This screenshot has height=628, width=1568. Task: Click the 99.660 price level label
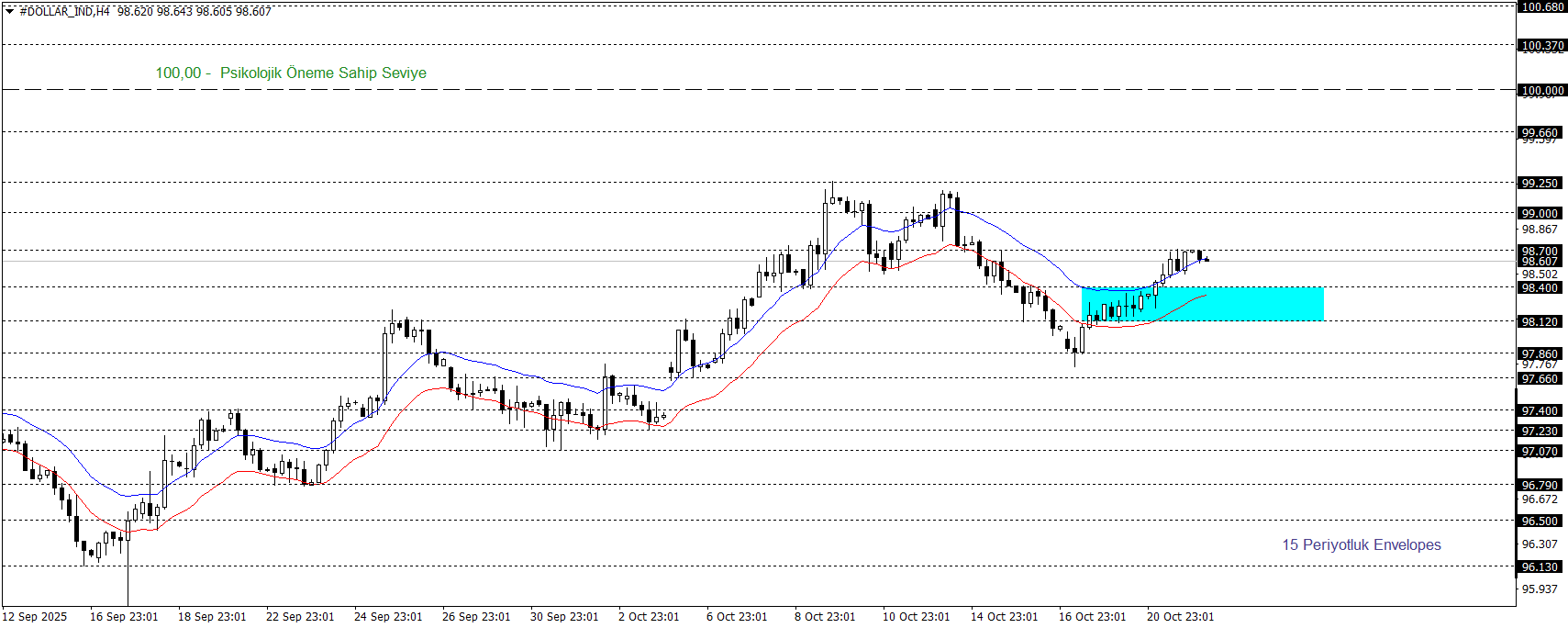point(1540,133)
